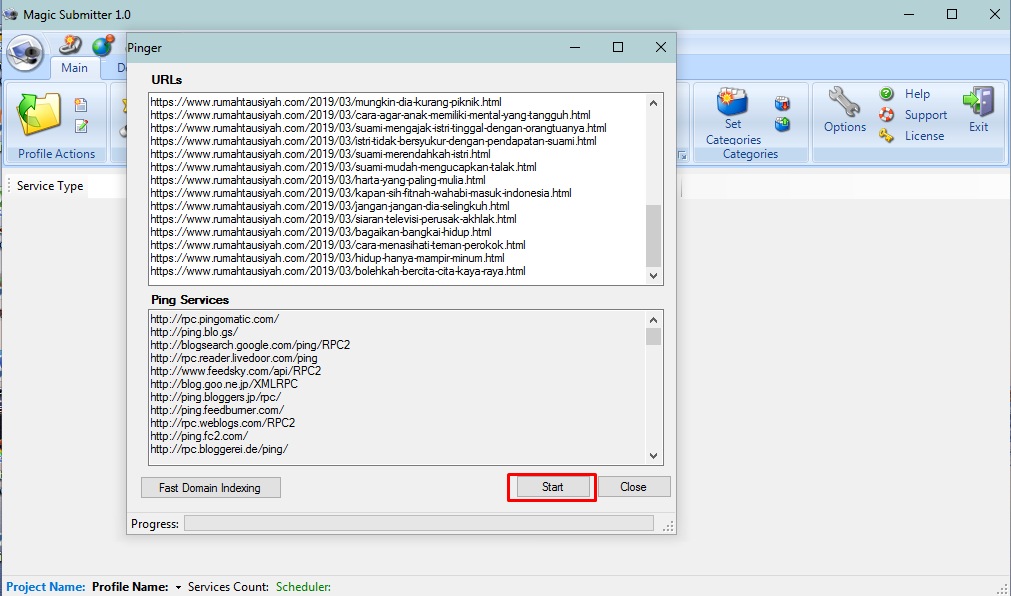The width and height of the screenshot is (1011, 596).
Task: Click the suami-mudah-mengucapkan-talak URL line
Action: [x=344, y=167]
